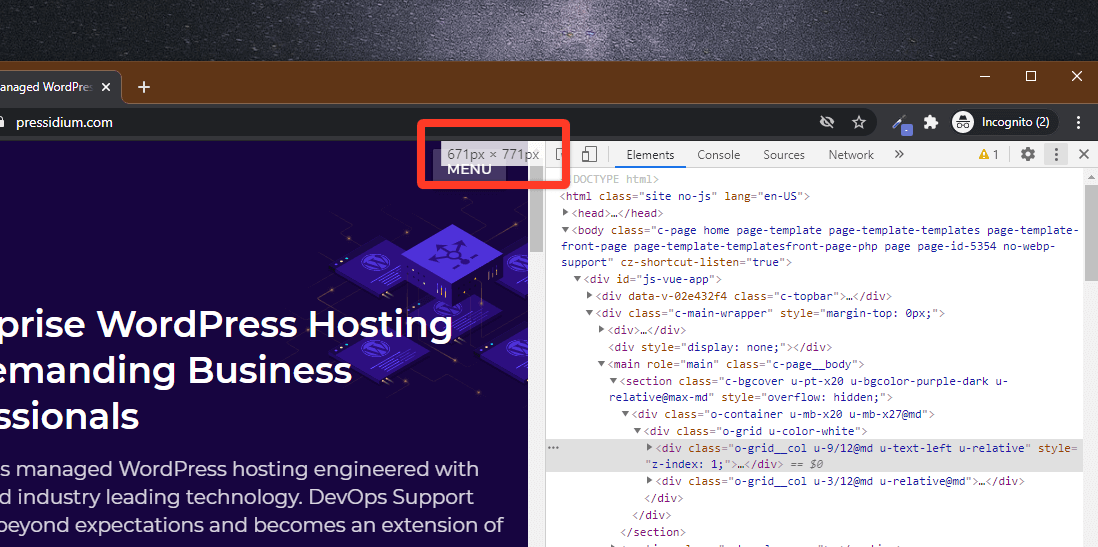Image resolution: width=1098 pixels, height=547 pixels.
Task: Click the ellipsis actions beside the selected DOM row
Action: pos(553,448)
